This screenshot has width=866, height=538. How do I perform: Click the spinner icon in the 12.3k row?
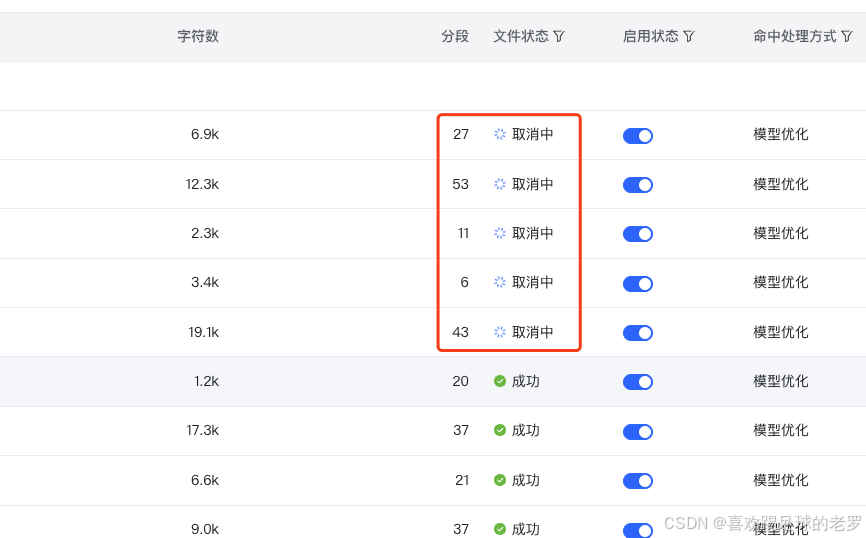(500, 184)
